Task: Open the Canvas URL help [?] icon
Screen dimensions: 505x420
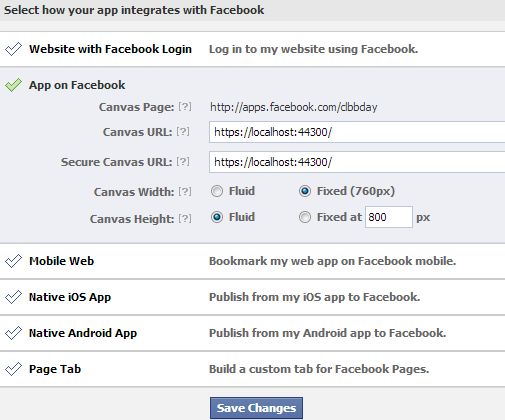Action: pos(183,131)
